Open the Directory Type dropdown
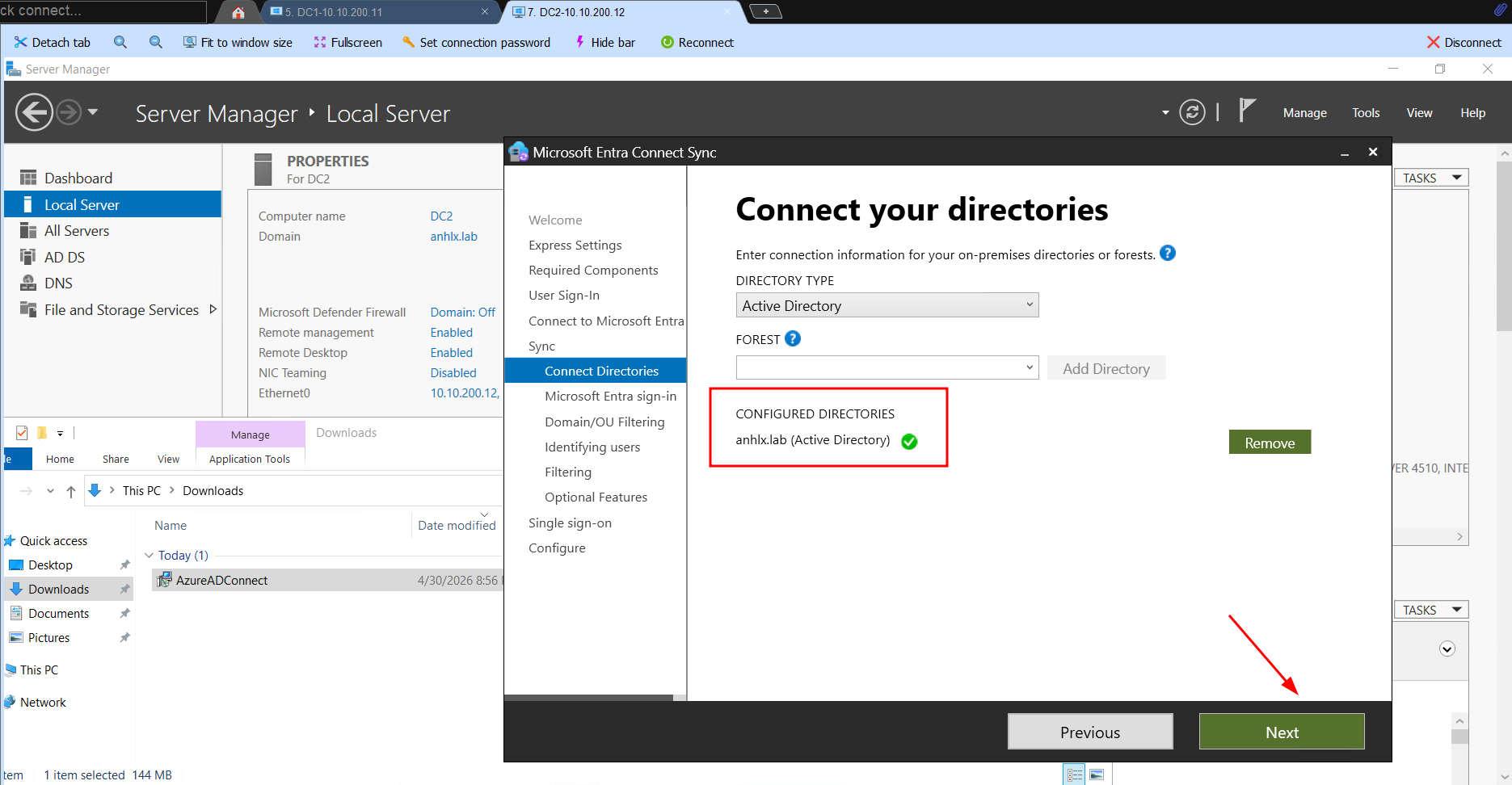Viewport: 1512px width, 785px height. pyautogui.click(x=887, y=305)
